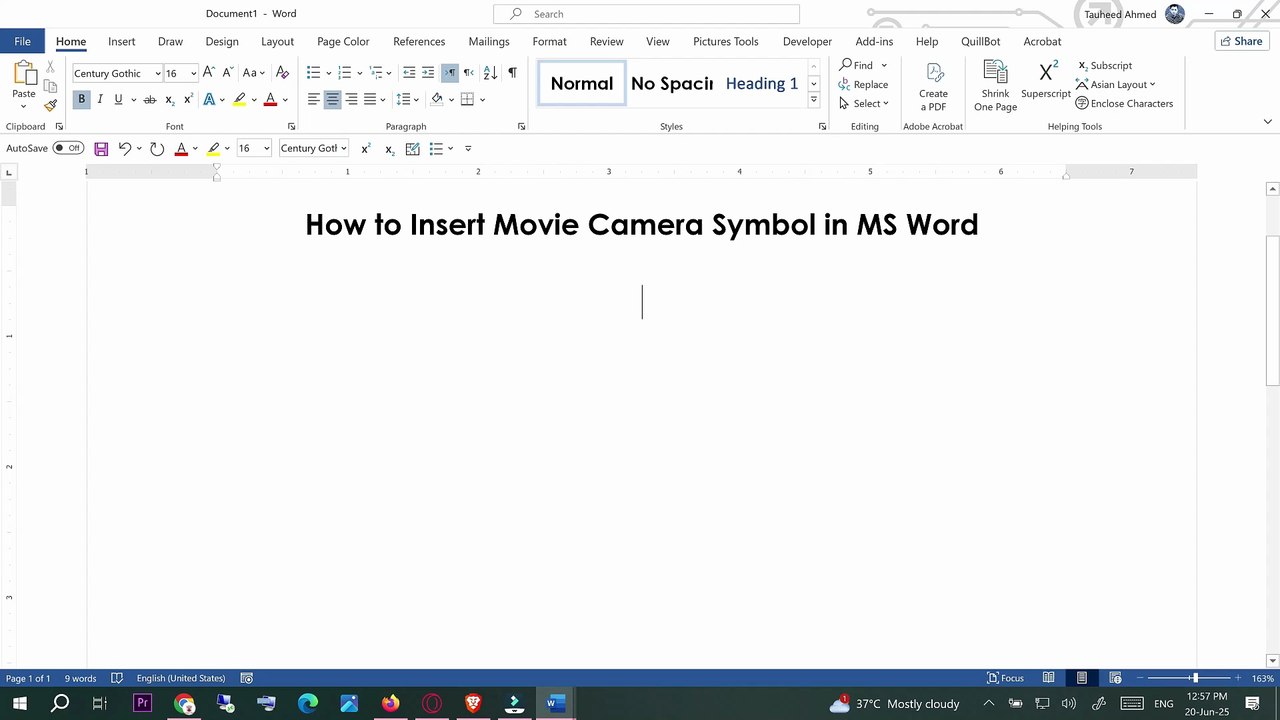
Task: Apply the red font color in the ribbon
Action: coord(270,99)
